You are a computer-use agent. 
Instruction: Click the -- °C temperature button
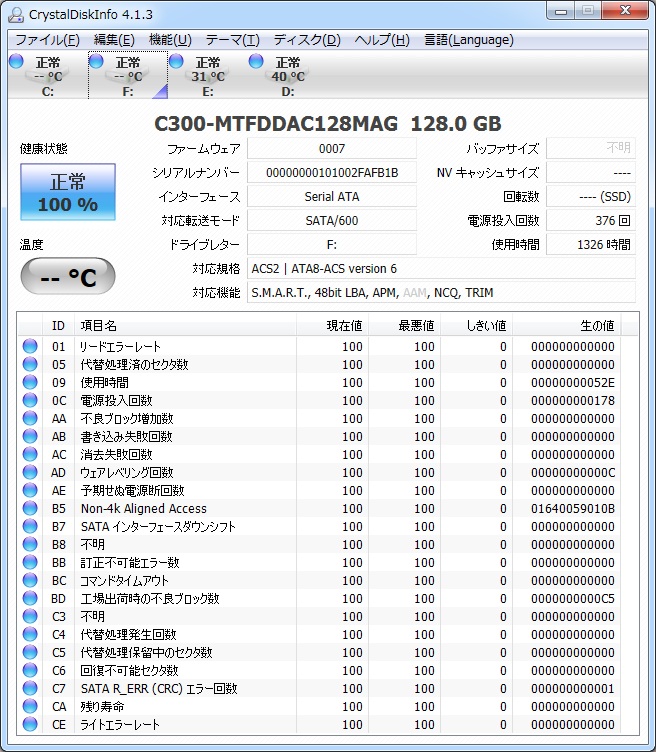tap(68, 276)
